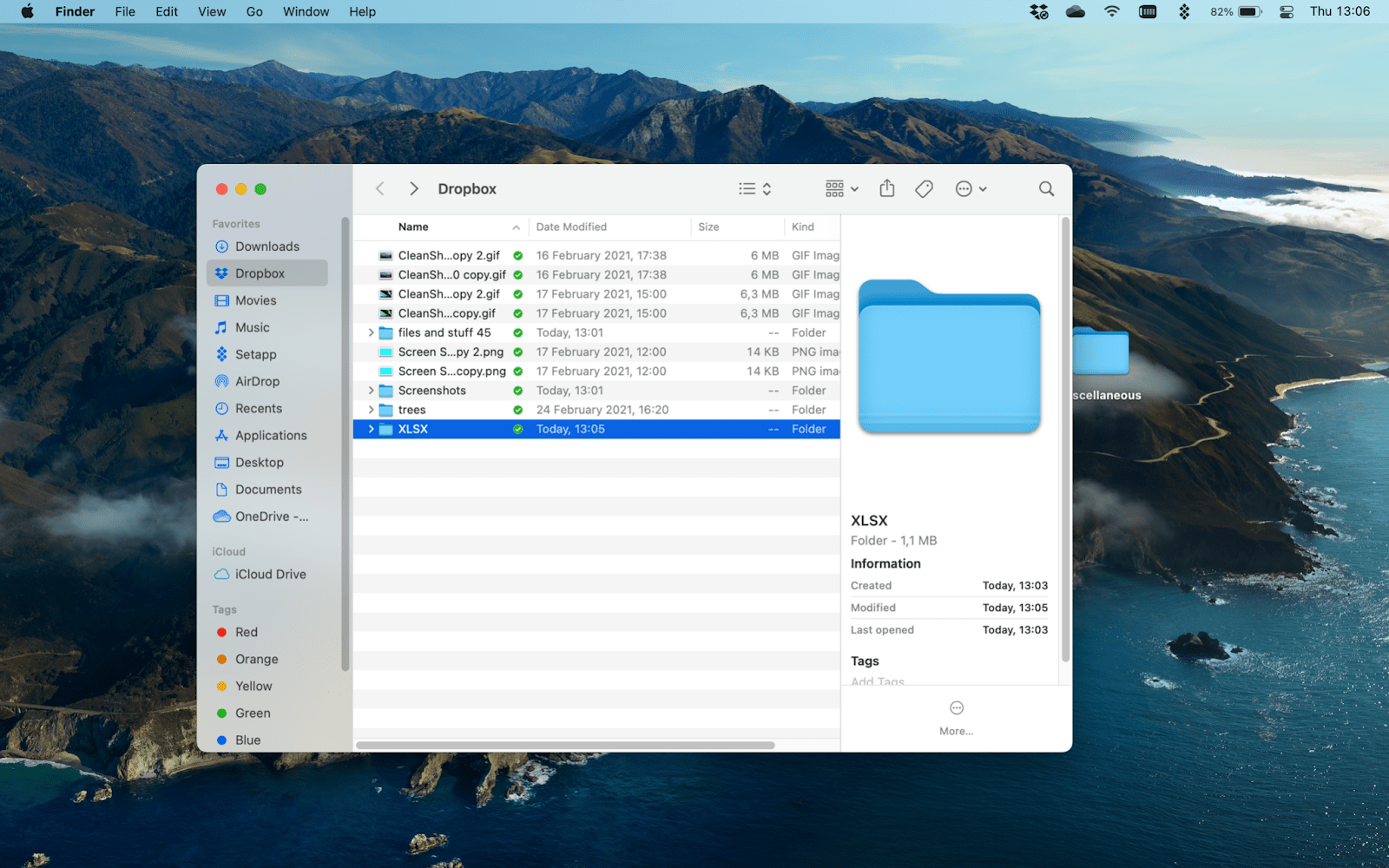Image resolution: width=1389 pixels, height=868 pixels.
Task: Open the Help menu
Action: (362, 11)
